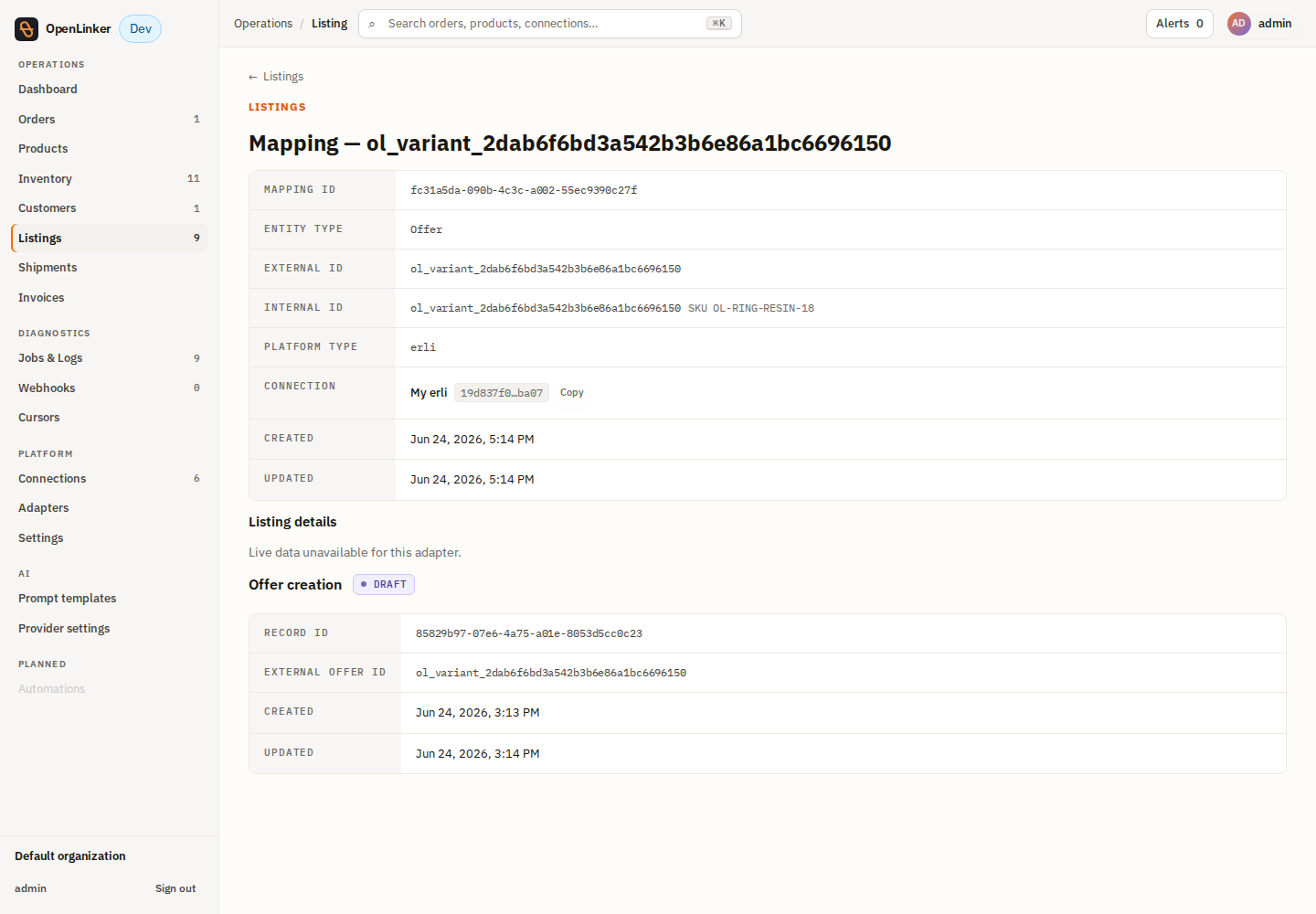The width and height of the screenshot is (1316, 914).
Task: Click the Connections count badge 6
Action: pyautogui.click(x=196, y=479)
